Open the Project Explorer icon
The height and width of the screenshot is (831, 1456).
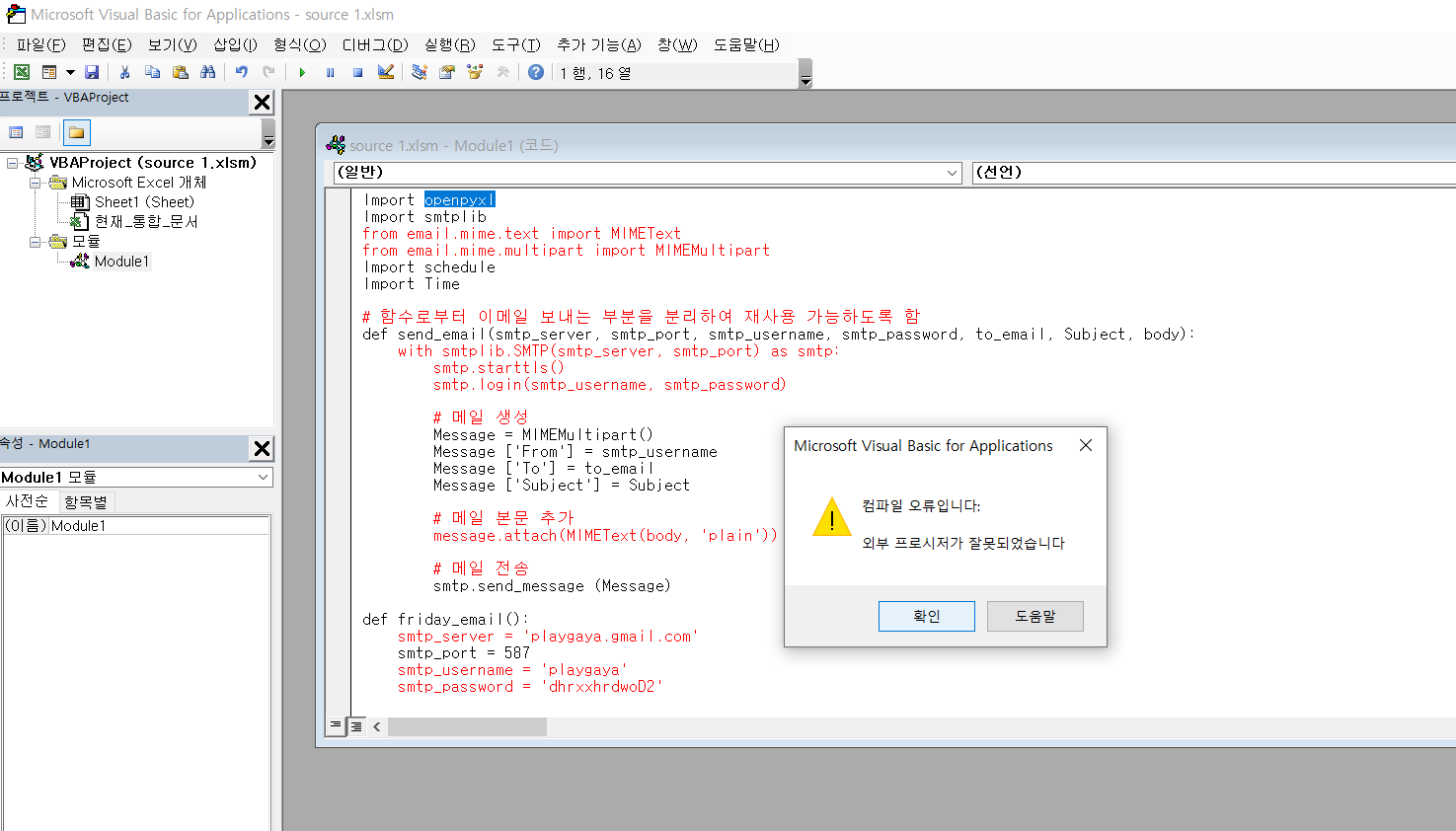420,72
